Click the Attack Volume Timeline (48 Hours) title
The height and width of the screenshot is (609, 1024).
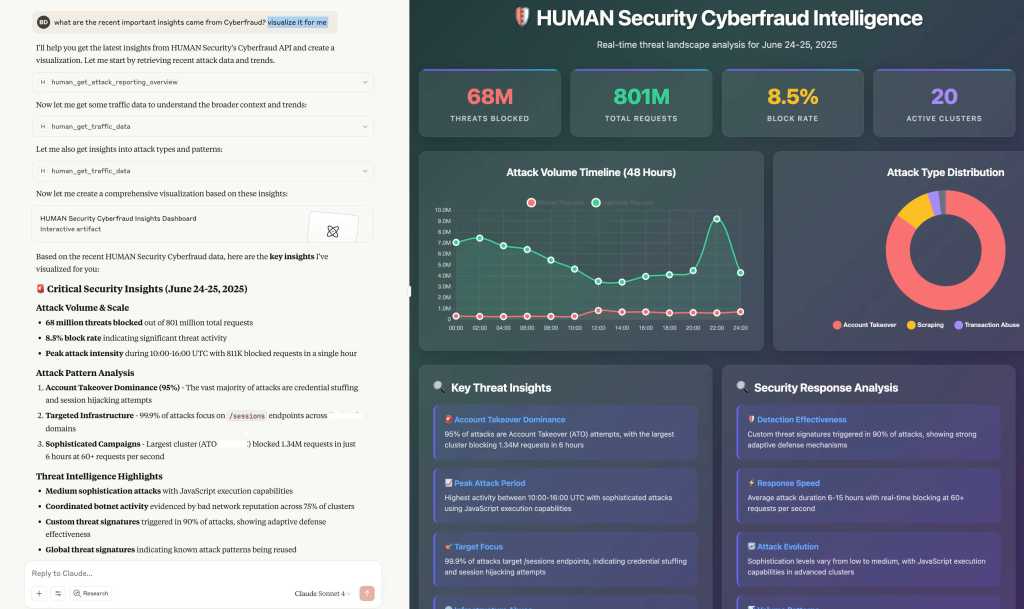click(x=591, y=172)
